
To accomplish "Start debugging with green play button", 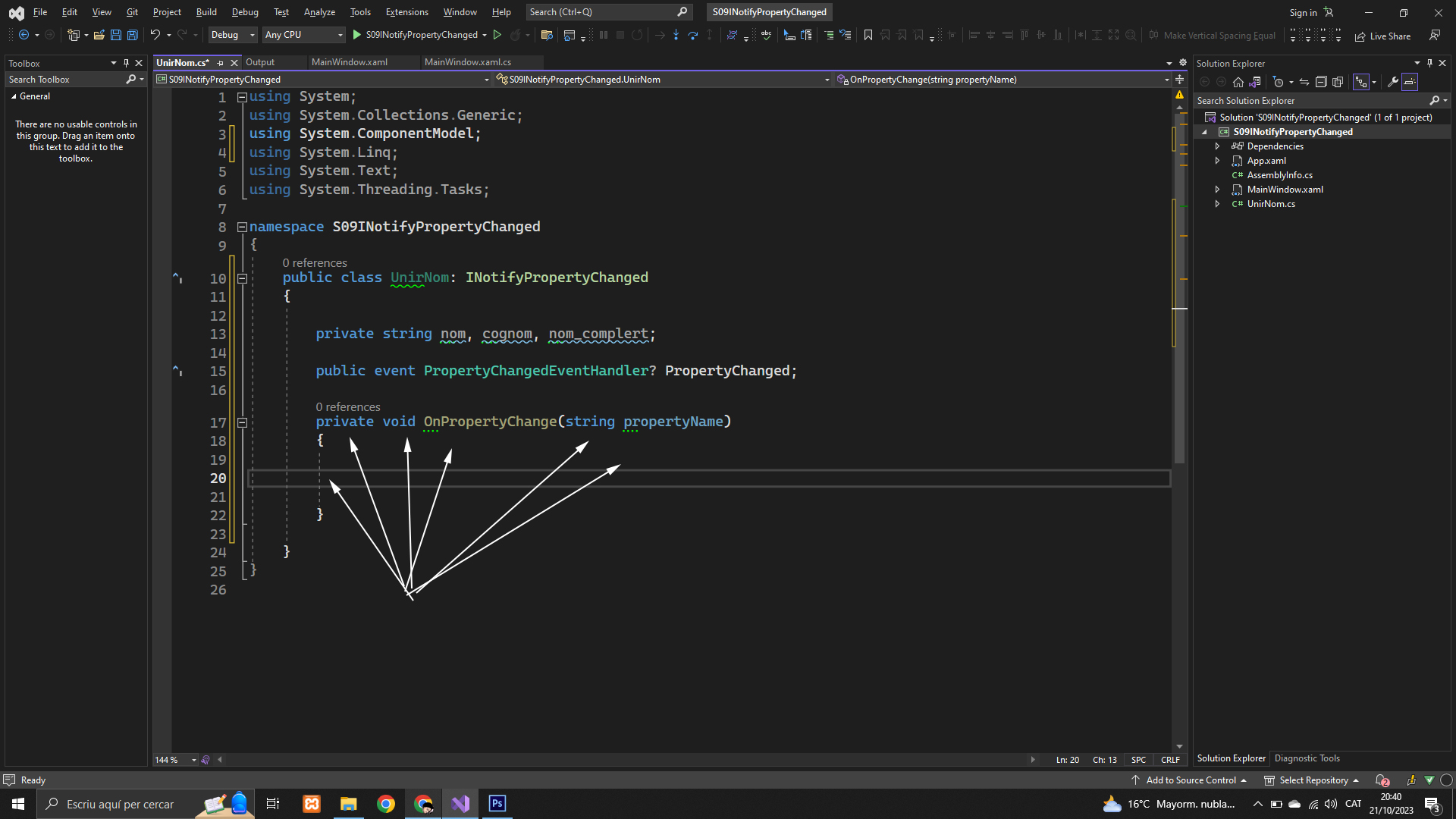I will 357,35.
